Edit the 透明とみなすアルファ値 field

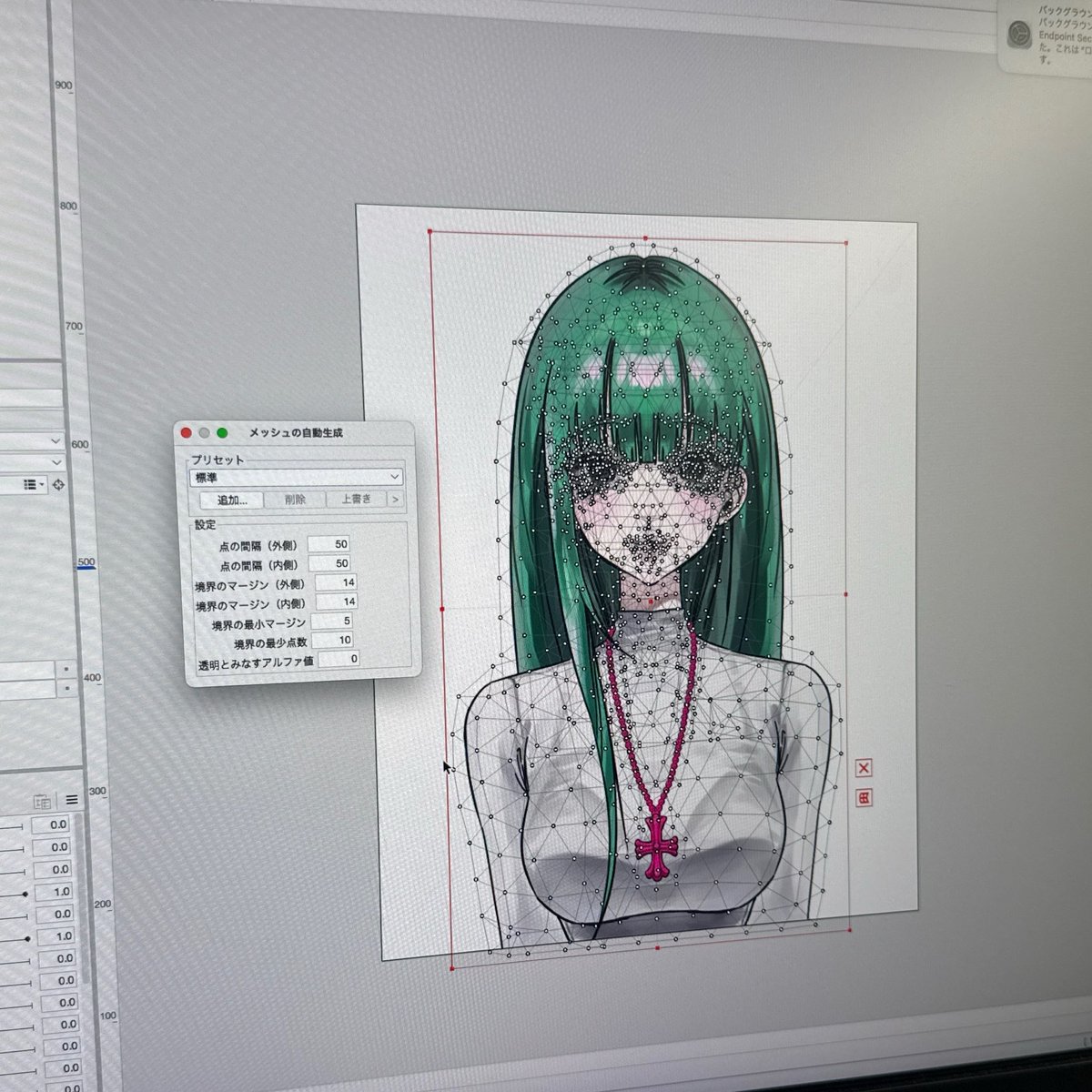point(339,659)
